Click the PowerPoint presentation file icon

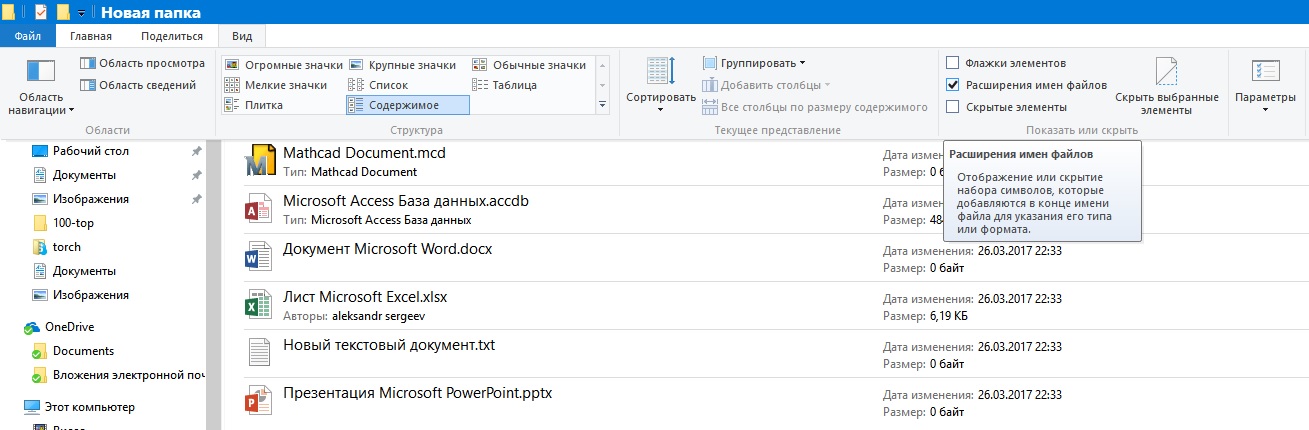click(258, 401)
